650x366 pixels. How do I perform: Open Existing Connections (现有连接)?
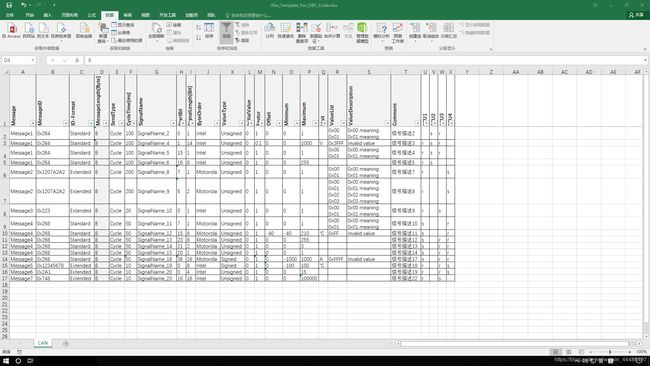(84, 31)
